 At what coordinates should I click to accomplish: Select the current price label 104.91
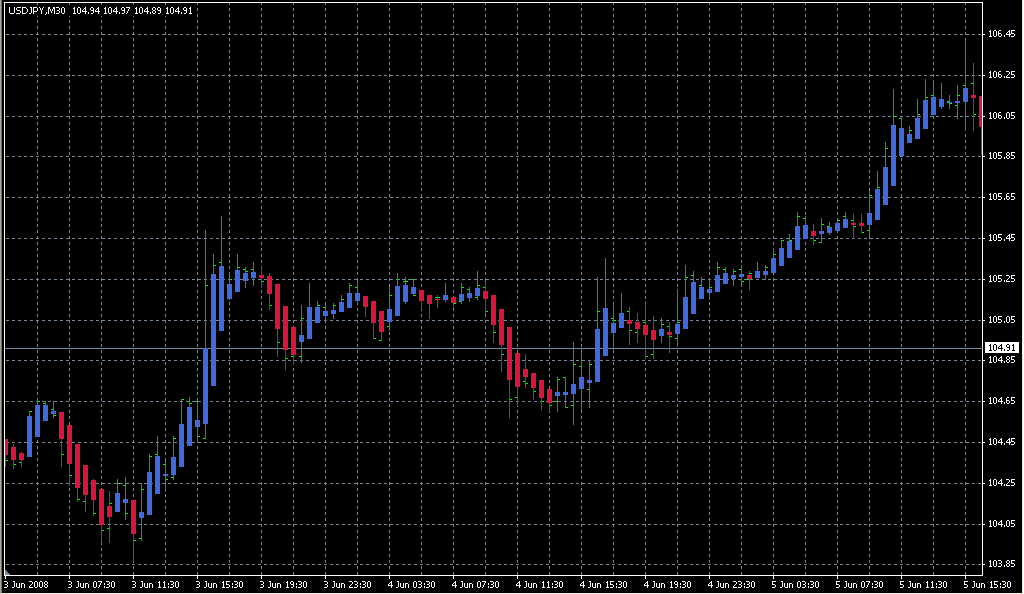(1001, 348)
